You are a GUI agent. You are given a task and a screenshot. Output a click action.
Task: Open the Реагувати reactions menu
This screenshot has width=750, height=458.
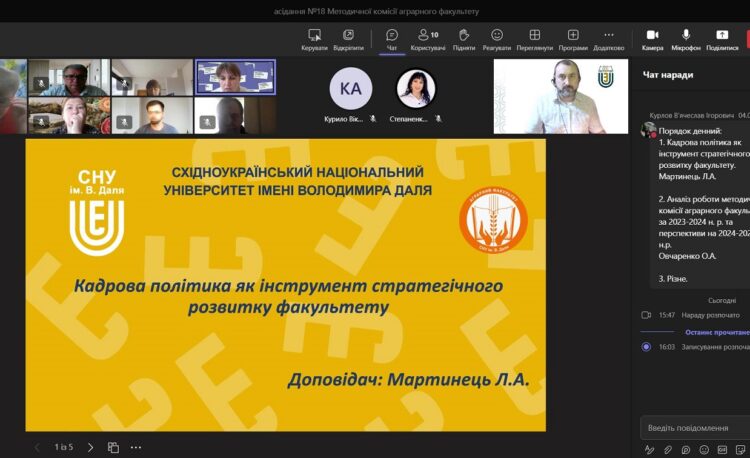[x=497, y=39]
